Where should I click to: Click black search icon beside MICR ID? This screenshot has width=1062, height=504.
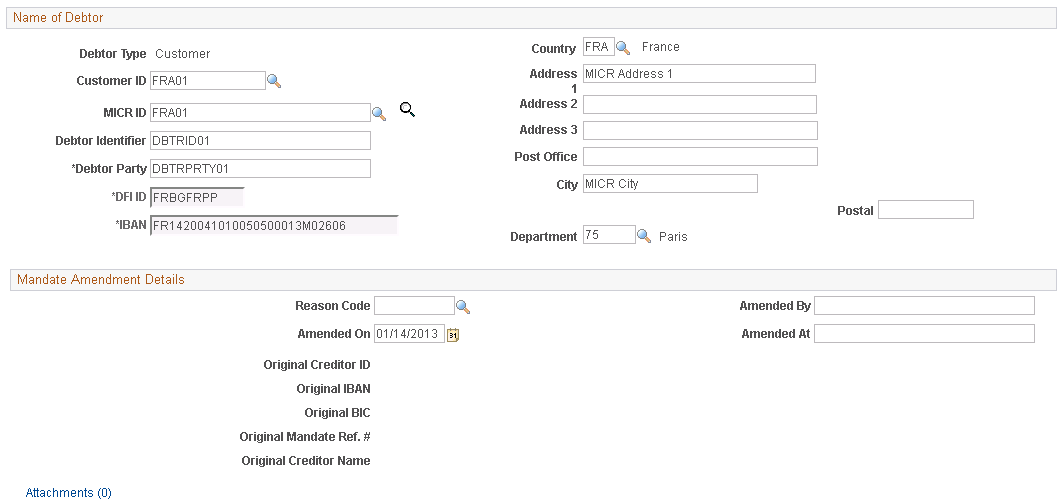pyautogui.click(x=407, y=109)
